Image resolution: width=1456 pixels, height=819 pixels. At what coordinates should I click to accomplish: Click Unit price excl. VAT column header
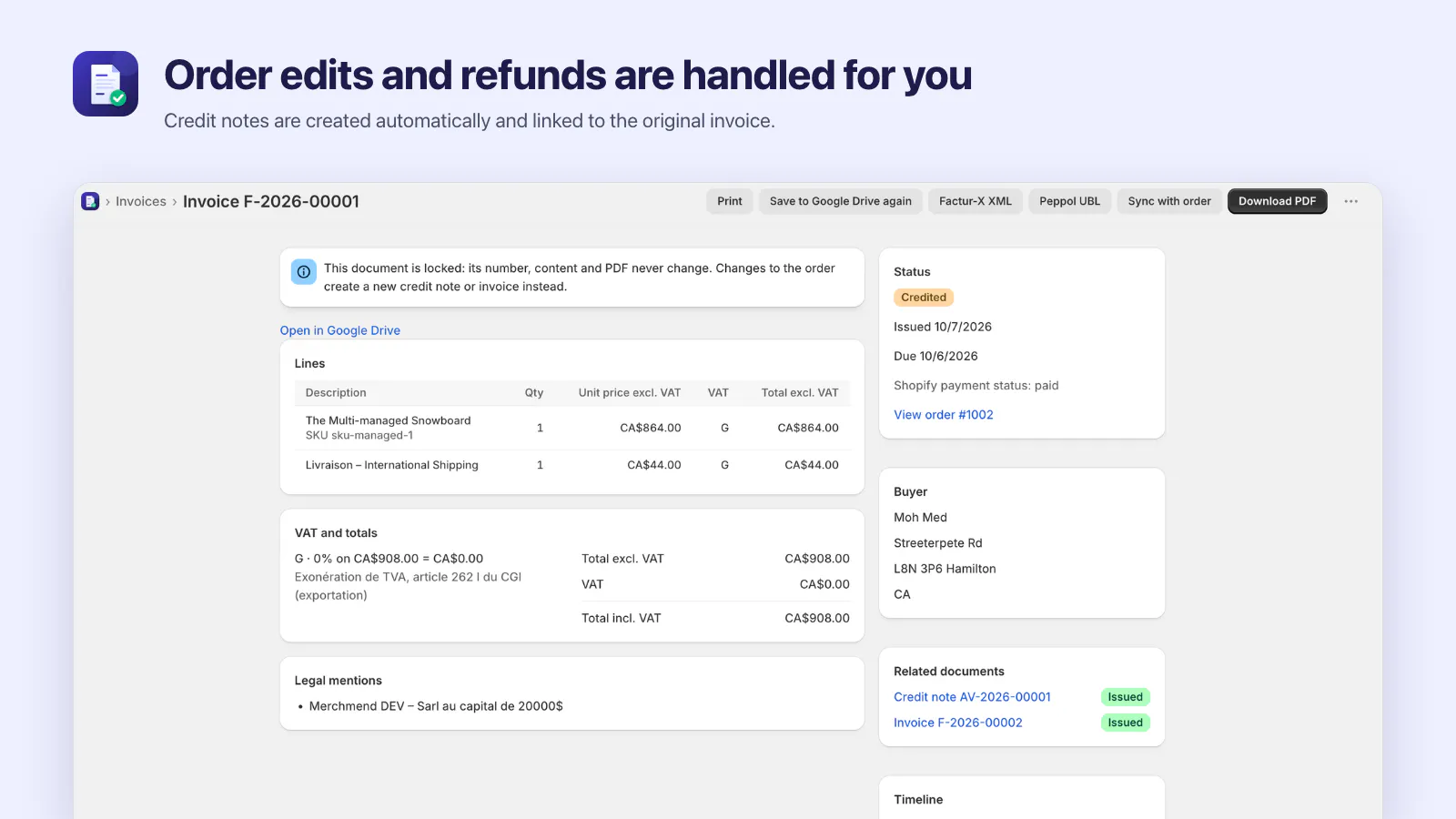[630, 393]
